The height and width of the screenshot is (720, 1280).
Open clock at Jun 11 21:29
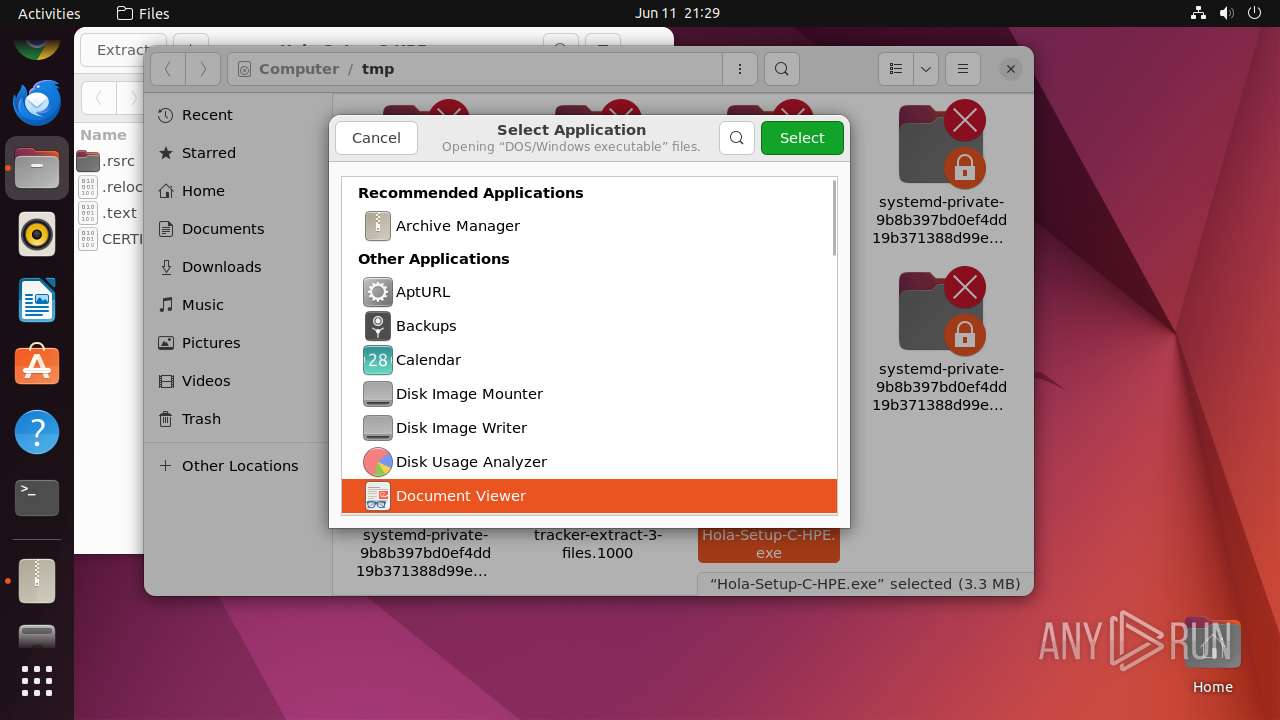tap(677, 13)
